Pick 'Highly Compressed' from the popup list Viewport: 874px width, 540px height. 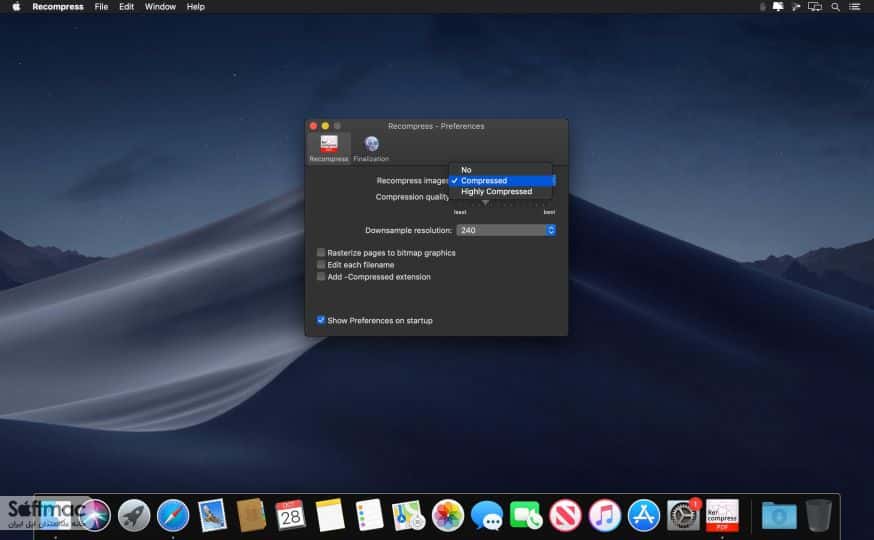(501, 192)
